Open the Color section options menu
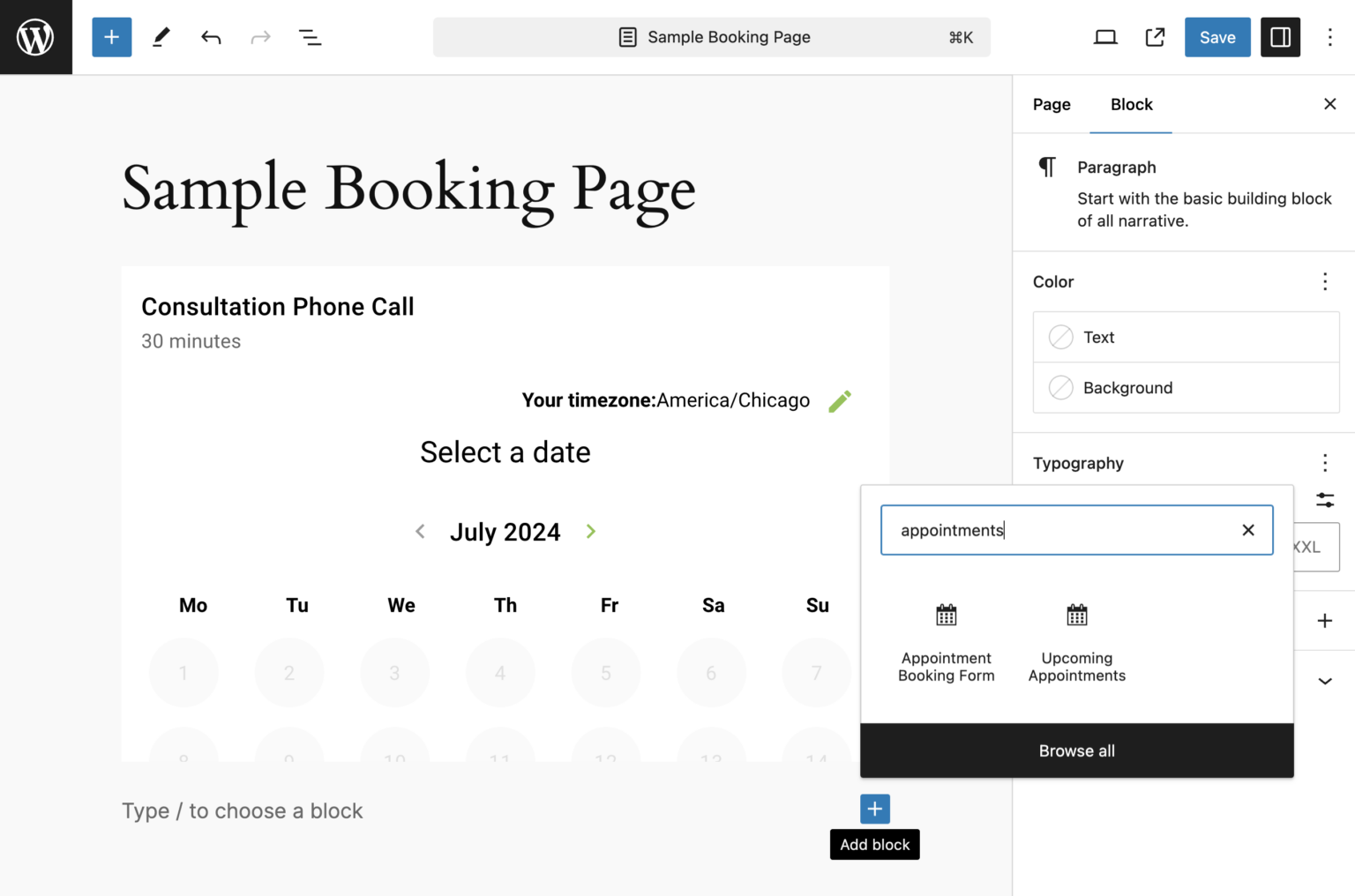Viewport: 1355px width, 896px height. pos(1325,281)
